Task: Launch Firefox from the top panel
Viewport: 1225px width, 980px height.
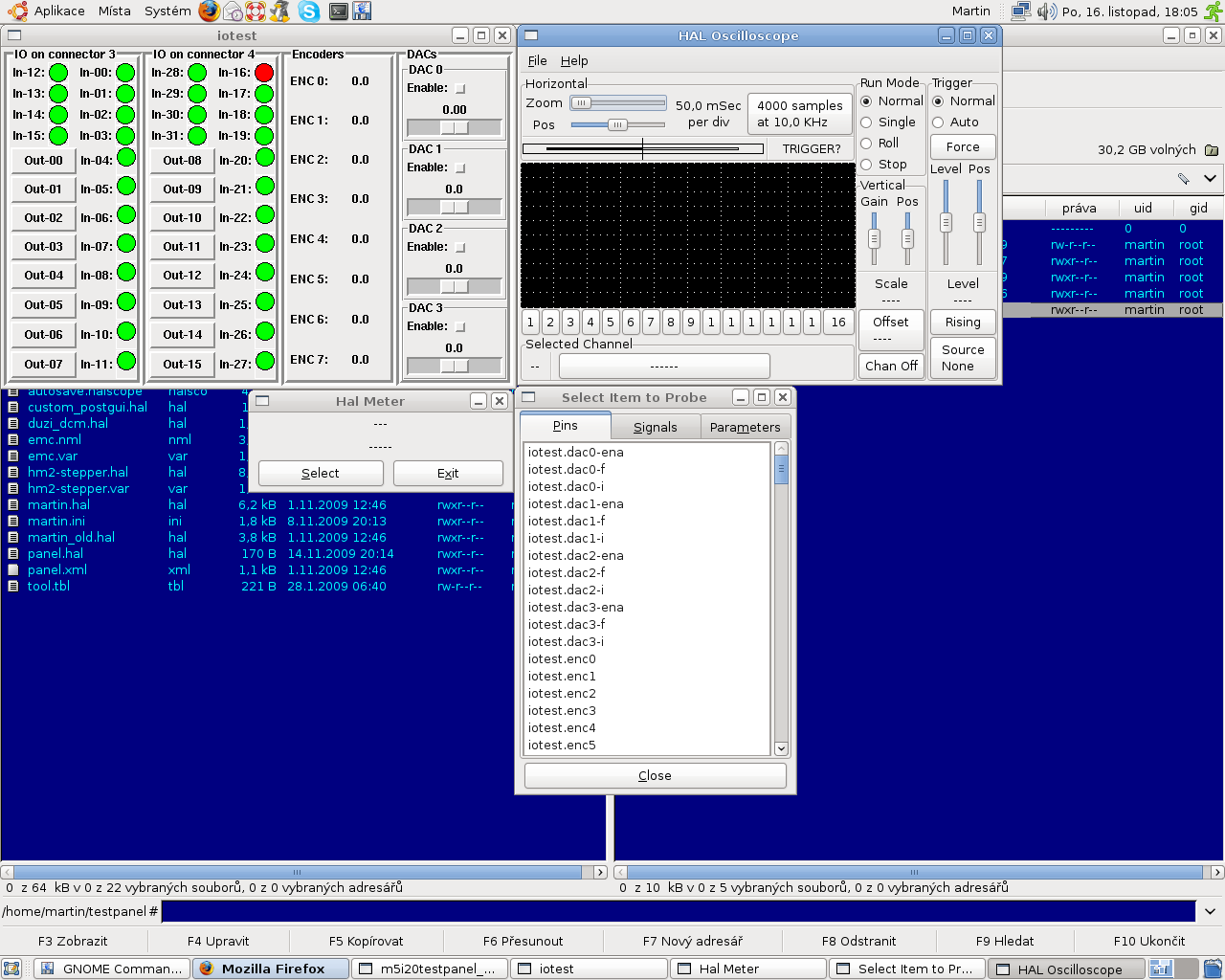Action: [x=209, y=11]
